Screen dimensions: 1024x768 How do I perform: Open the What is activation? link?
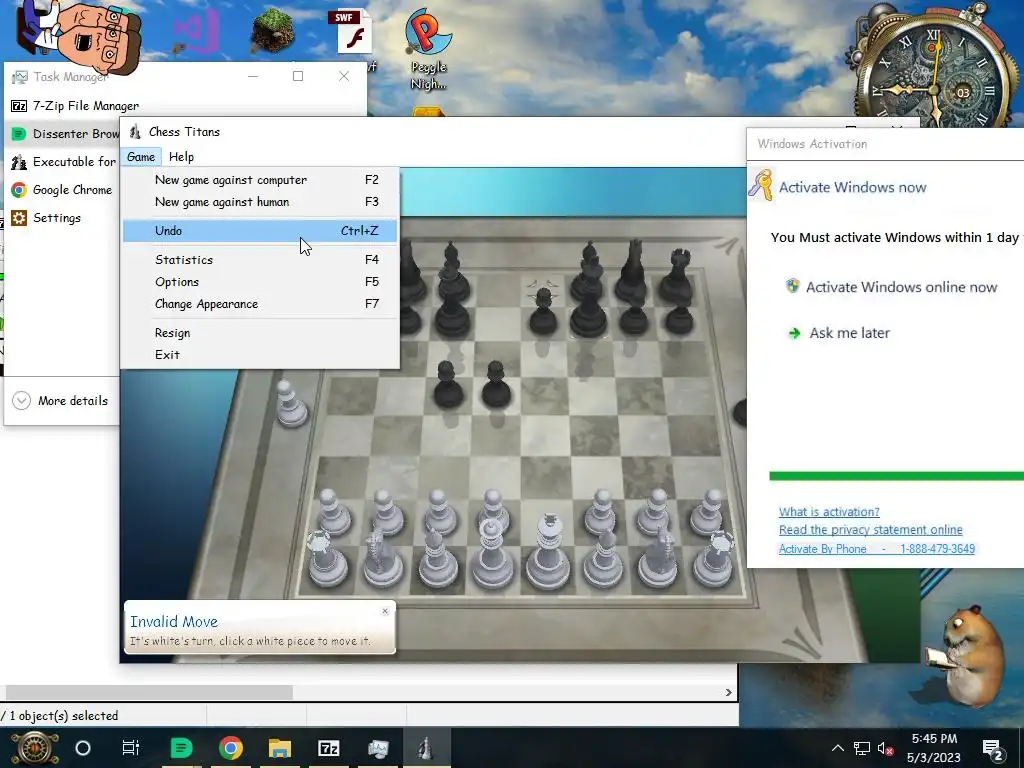pos(829,512)
